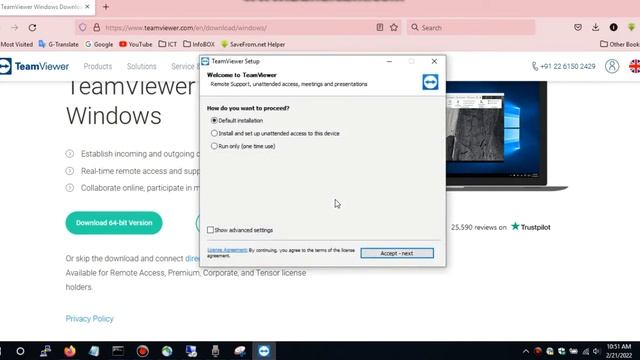This screenshot has width=640, height=360.
Task: Close the TeamViewer Setup dialog
Action: (x=434, y=61)
